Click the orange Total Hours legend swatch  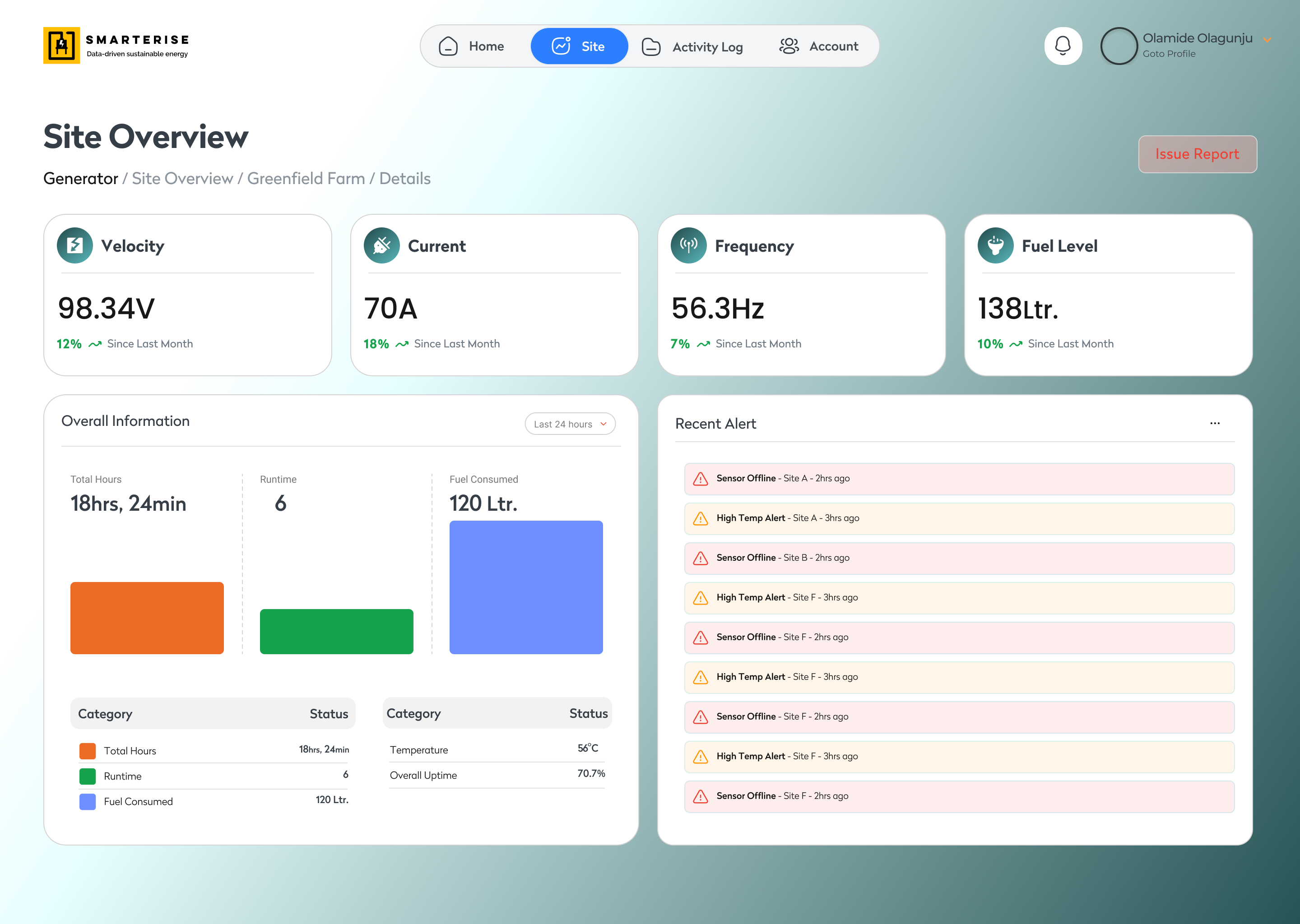[88, 751]
